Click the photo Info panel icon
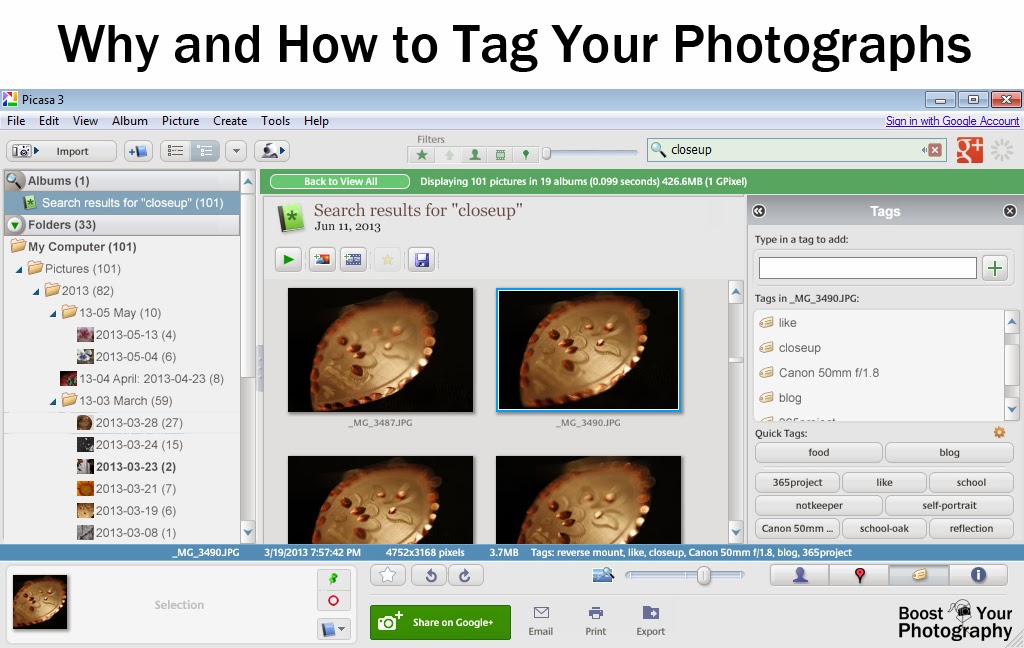The width and height of the screenshot is (1024, 648). (978, 575)
